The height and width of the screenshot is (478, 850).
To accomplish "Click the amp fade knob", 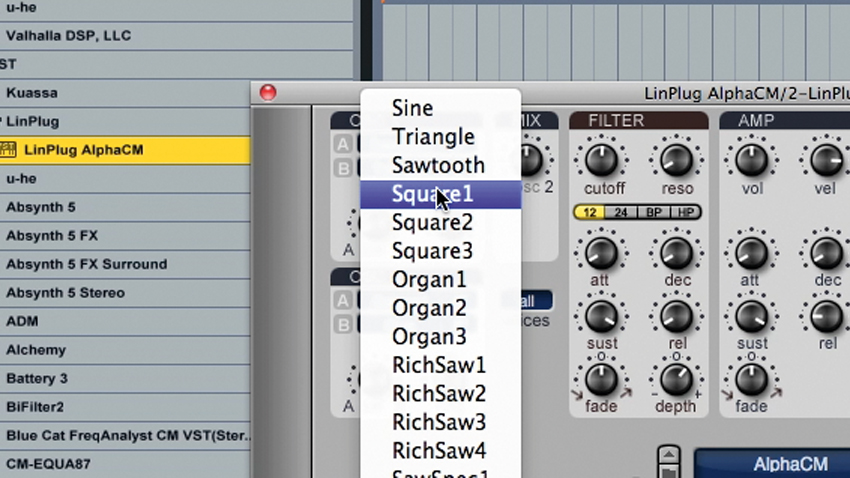I will point(751,379).
